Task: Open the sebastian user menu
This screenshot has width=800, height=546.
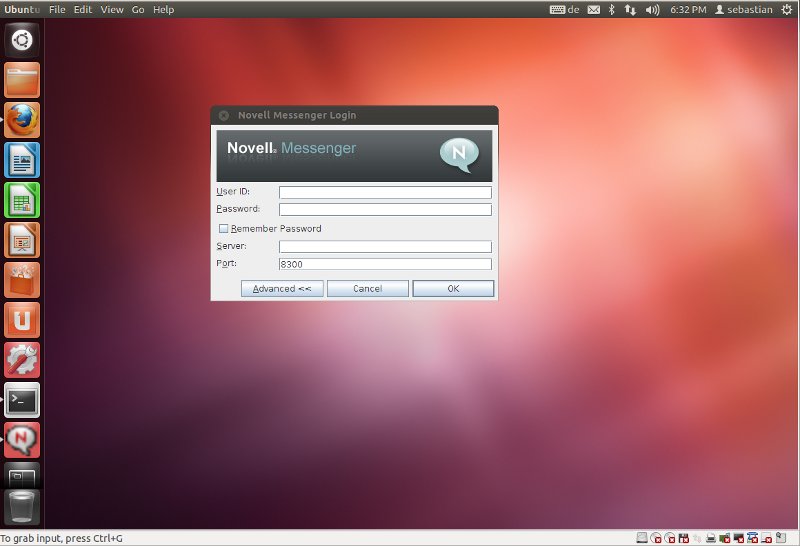Action: 744,10
